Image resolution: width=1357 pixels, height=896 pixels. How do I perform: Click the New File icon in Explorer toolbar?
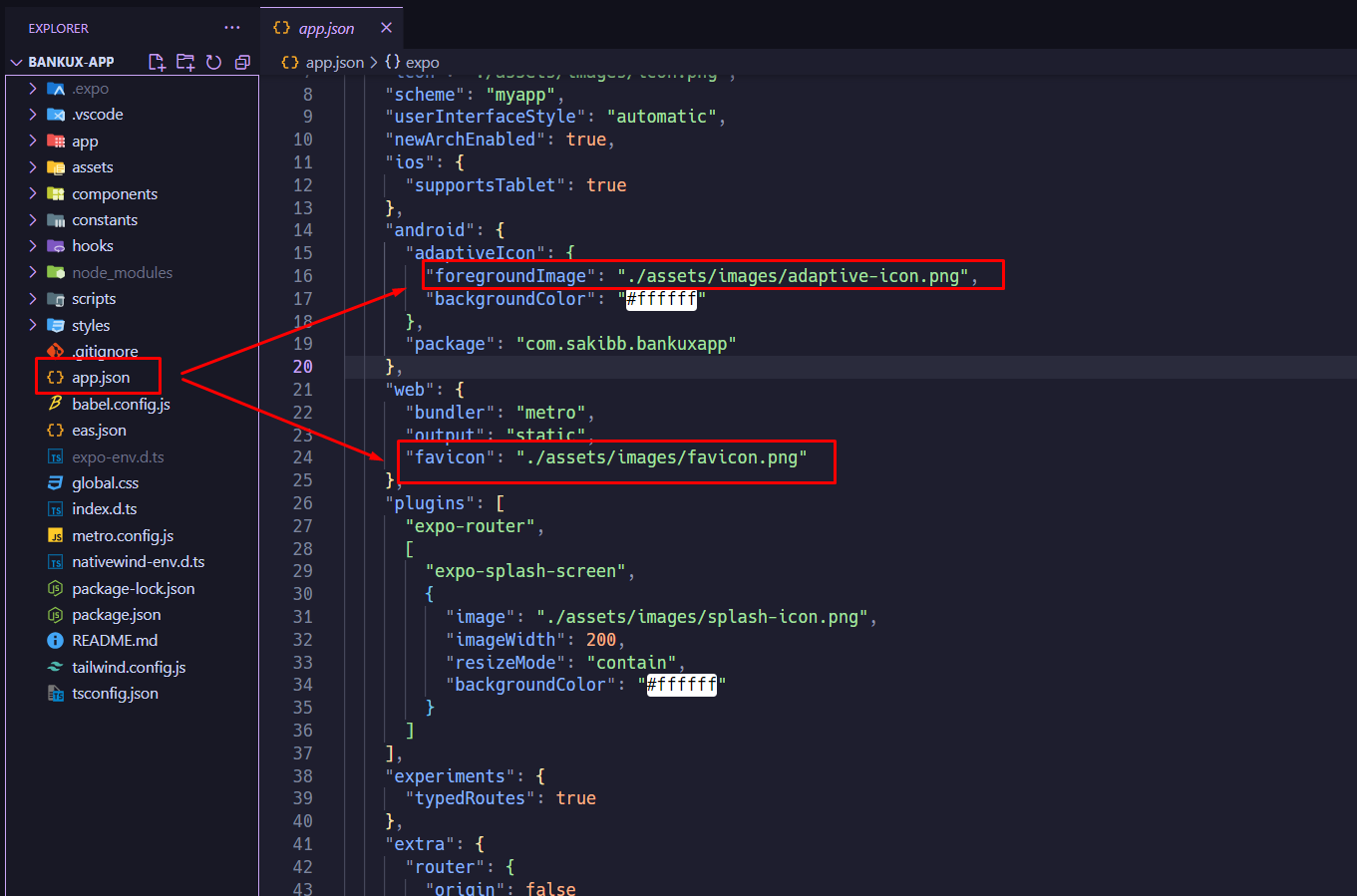pyautogui.click(x=157, y=62)
